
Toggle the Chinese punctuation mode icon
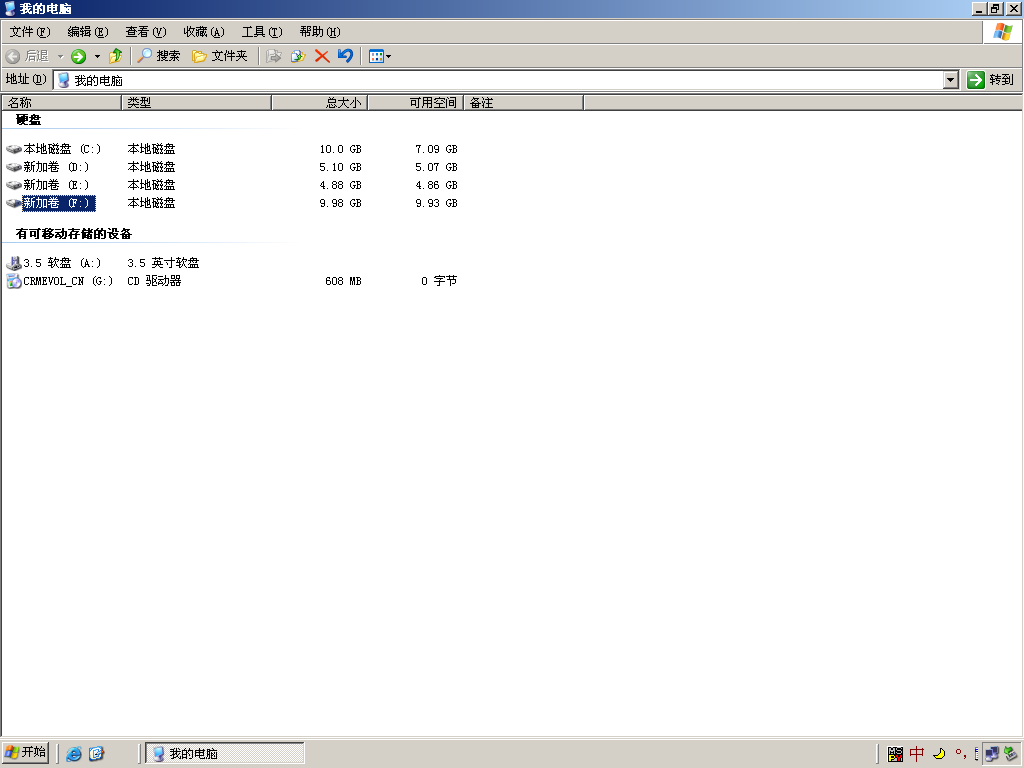(961, 754)
